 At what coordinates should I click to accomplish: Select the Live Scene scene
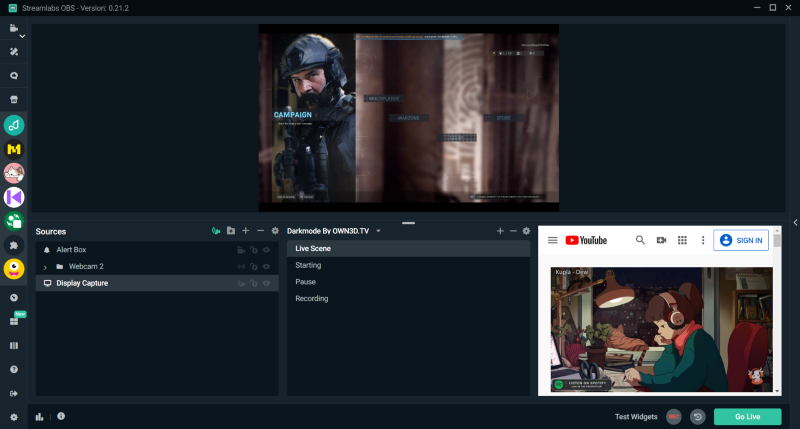click(408, 248)
